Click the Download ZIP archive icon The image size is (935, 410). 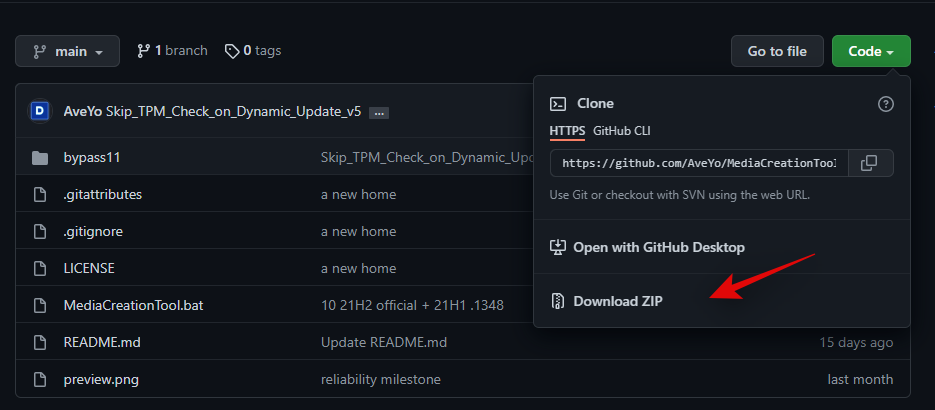(558, 301)
